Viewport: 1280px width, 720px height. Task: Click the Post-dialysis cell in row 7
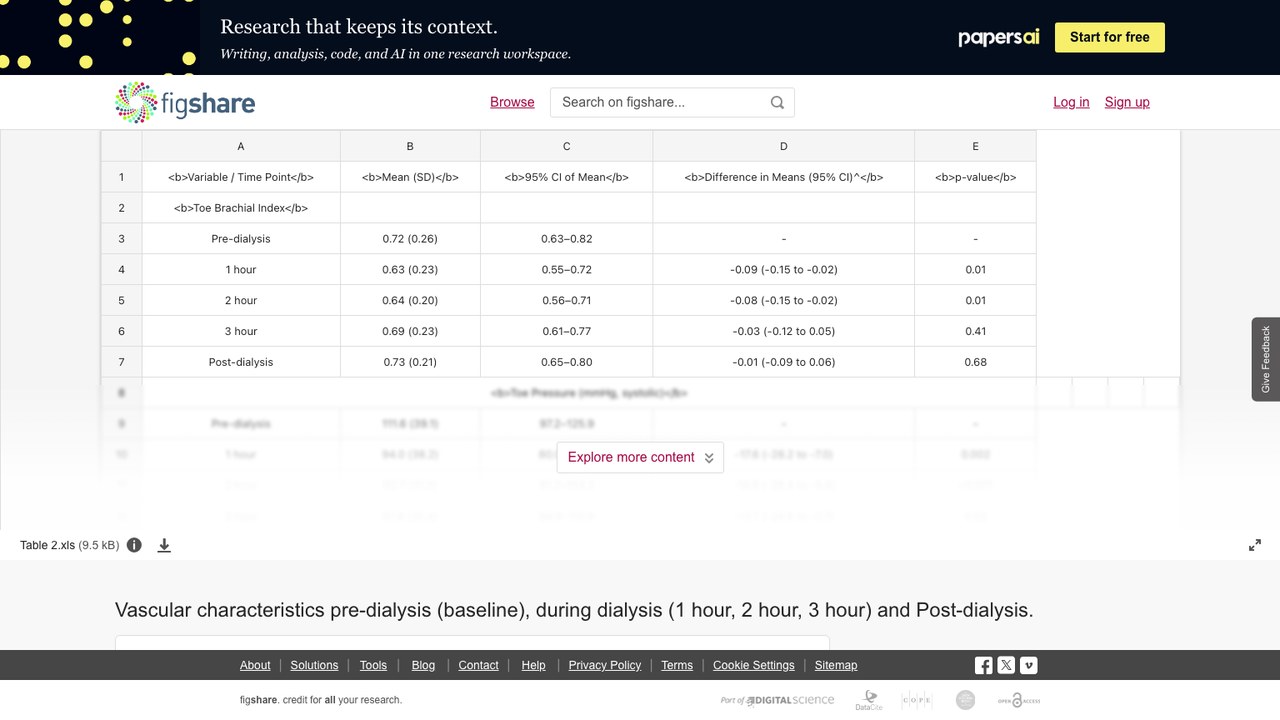coord(241,362)
